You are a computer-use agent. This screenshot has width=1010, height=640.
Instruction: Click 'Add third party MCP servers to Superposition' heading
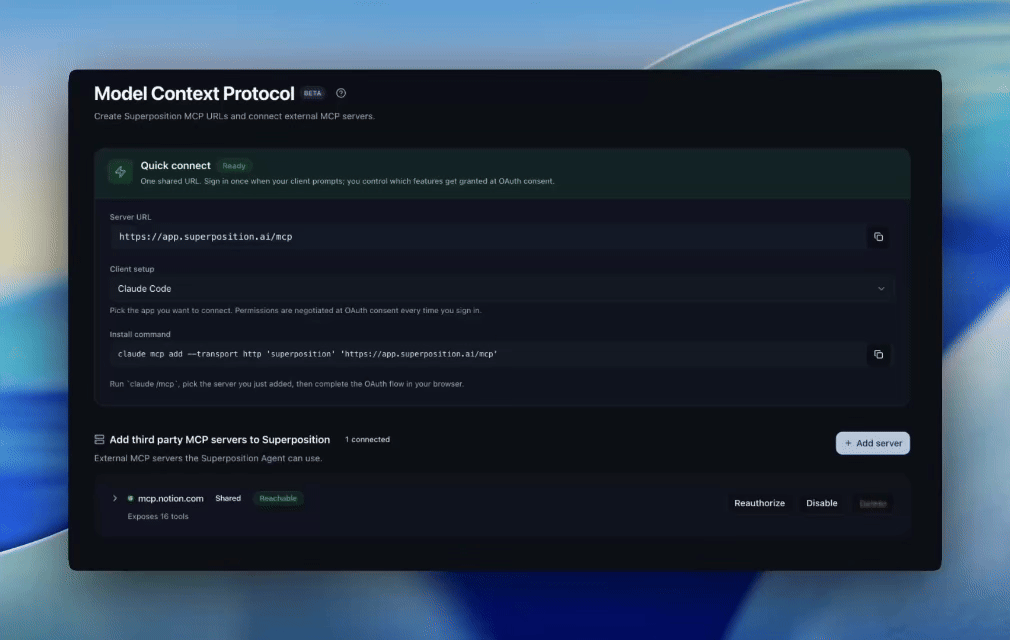tap(220, 440)
